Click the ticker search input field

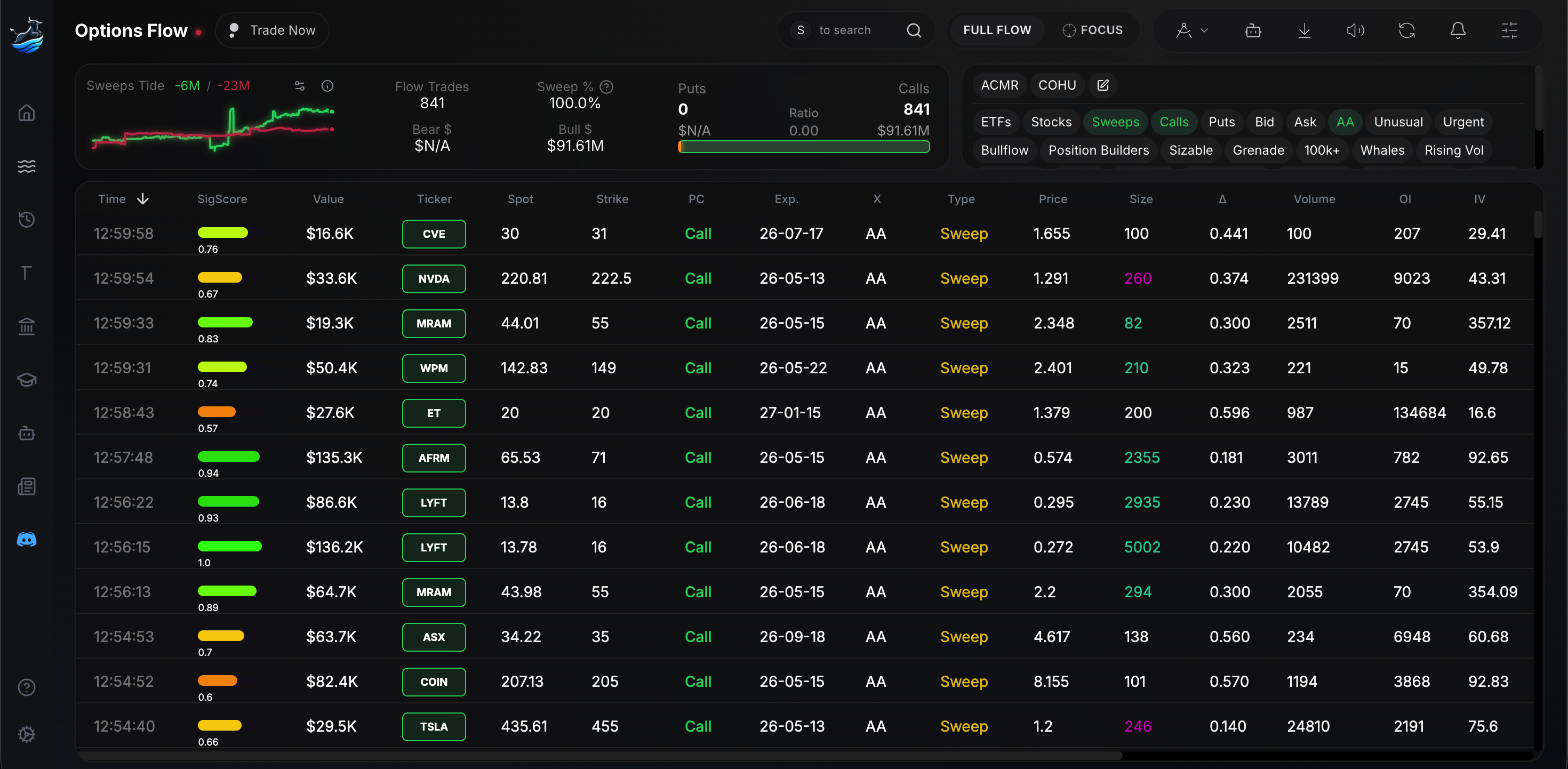[855, 30]
